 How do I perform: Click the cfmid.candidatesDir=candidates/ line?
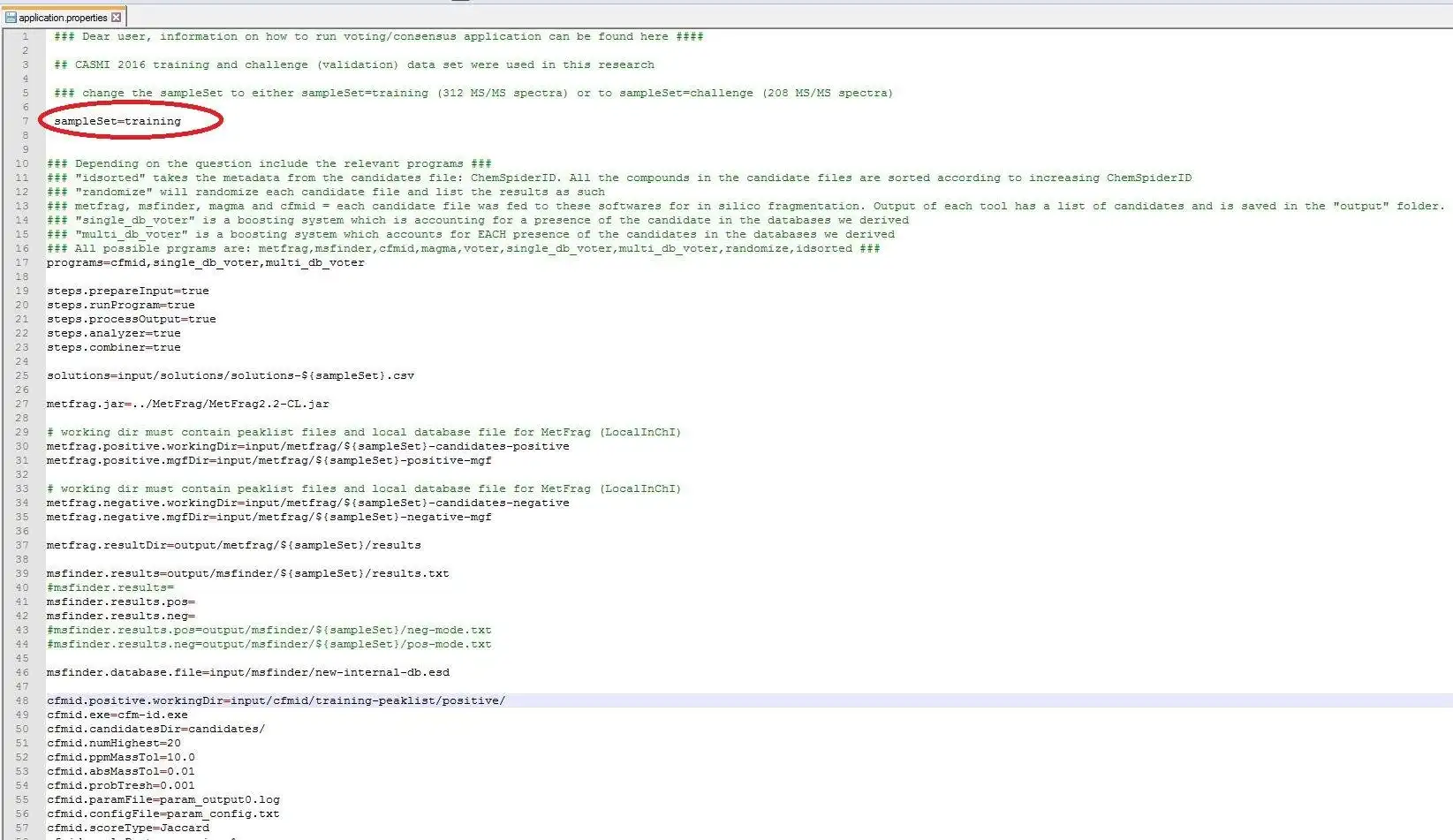[x=156, y=729]
